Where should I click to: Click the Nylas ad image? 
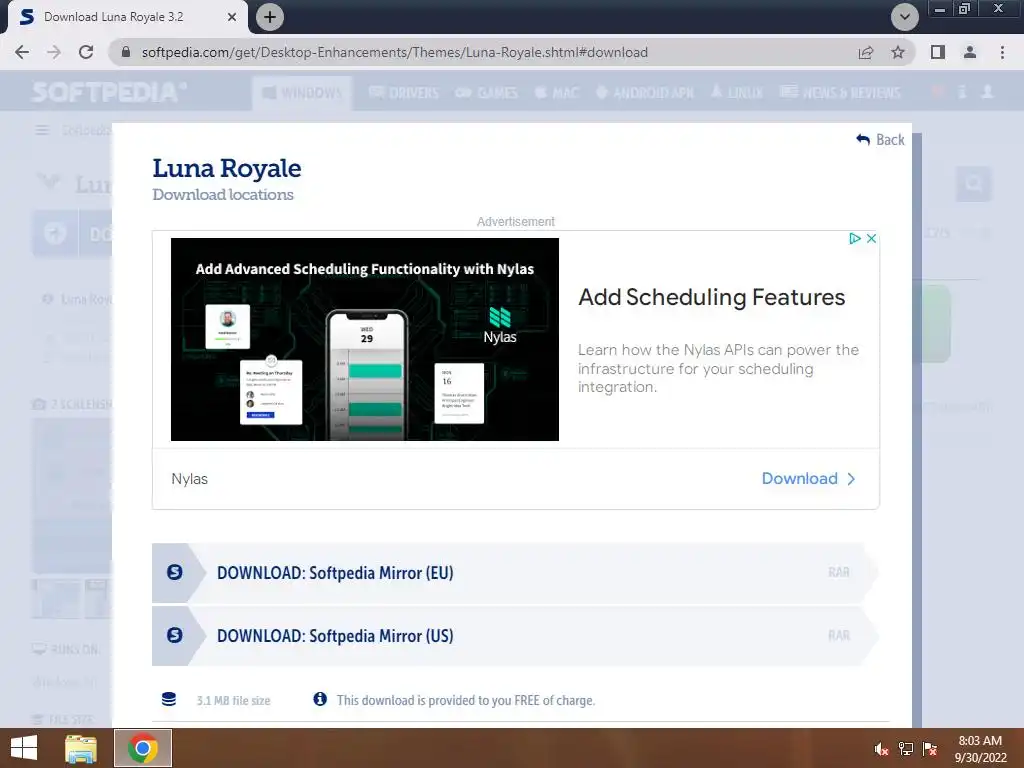pos(364,339)
